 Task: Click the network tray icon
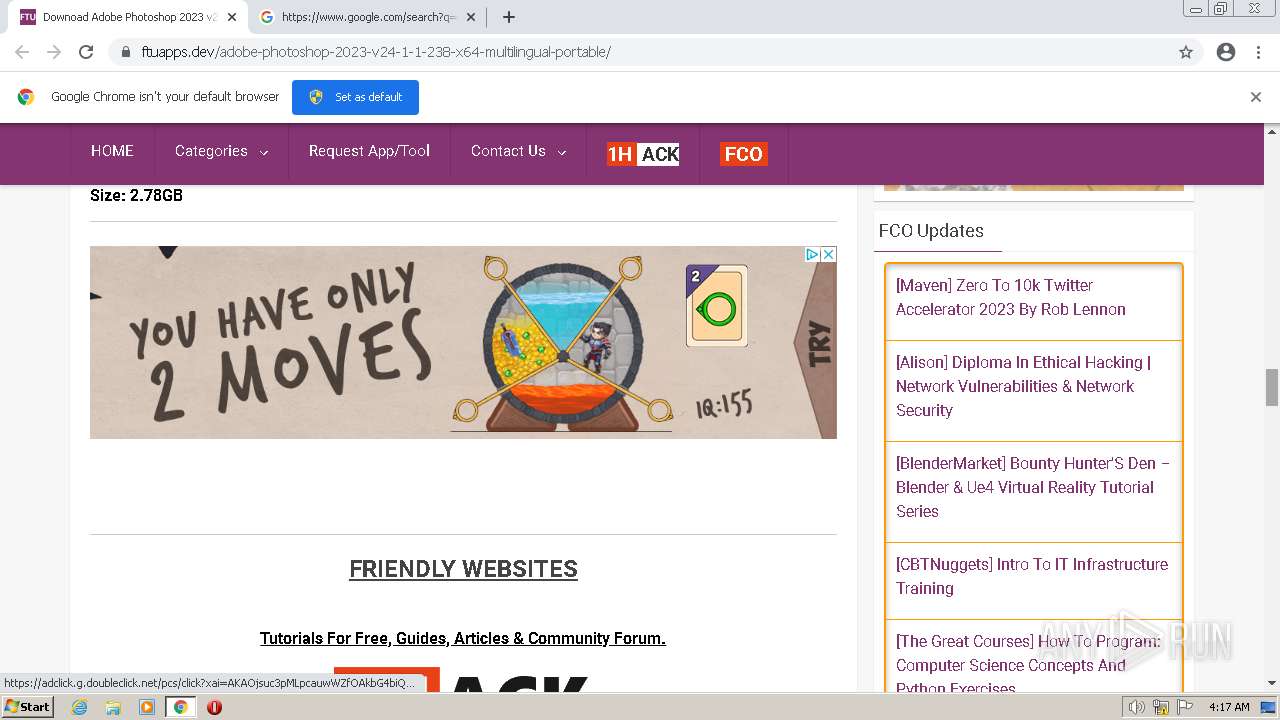(1161, 707)
